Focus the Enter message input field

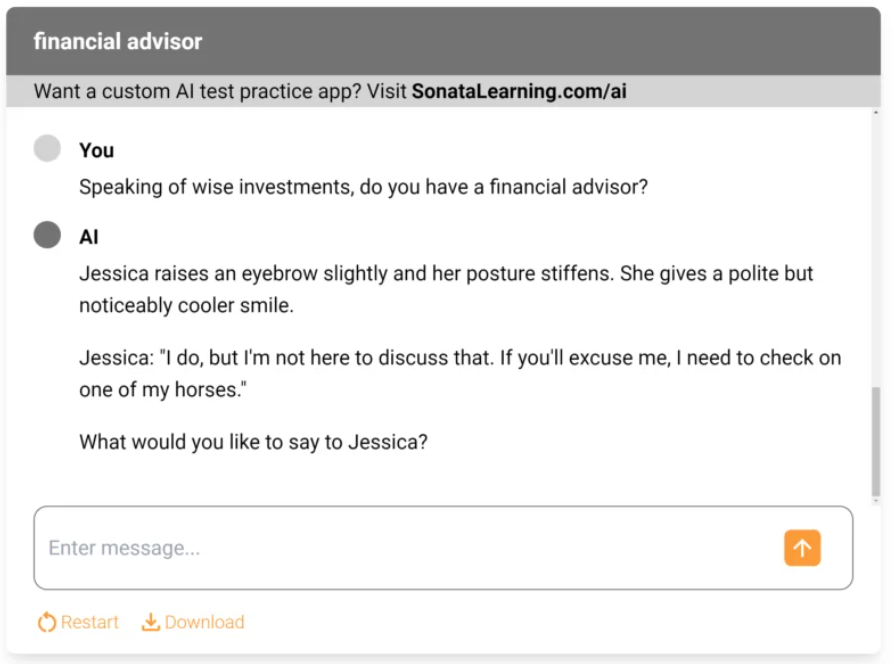400,548
